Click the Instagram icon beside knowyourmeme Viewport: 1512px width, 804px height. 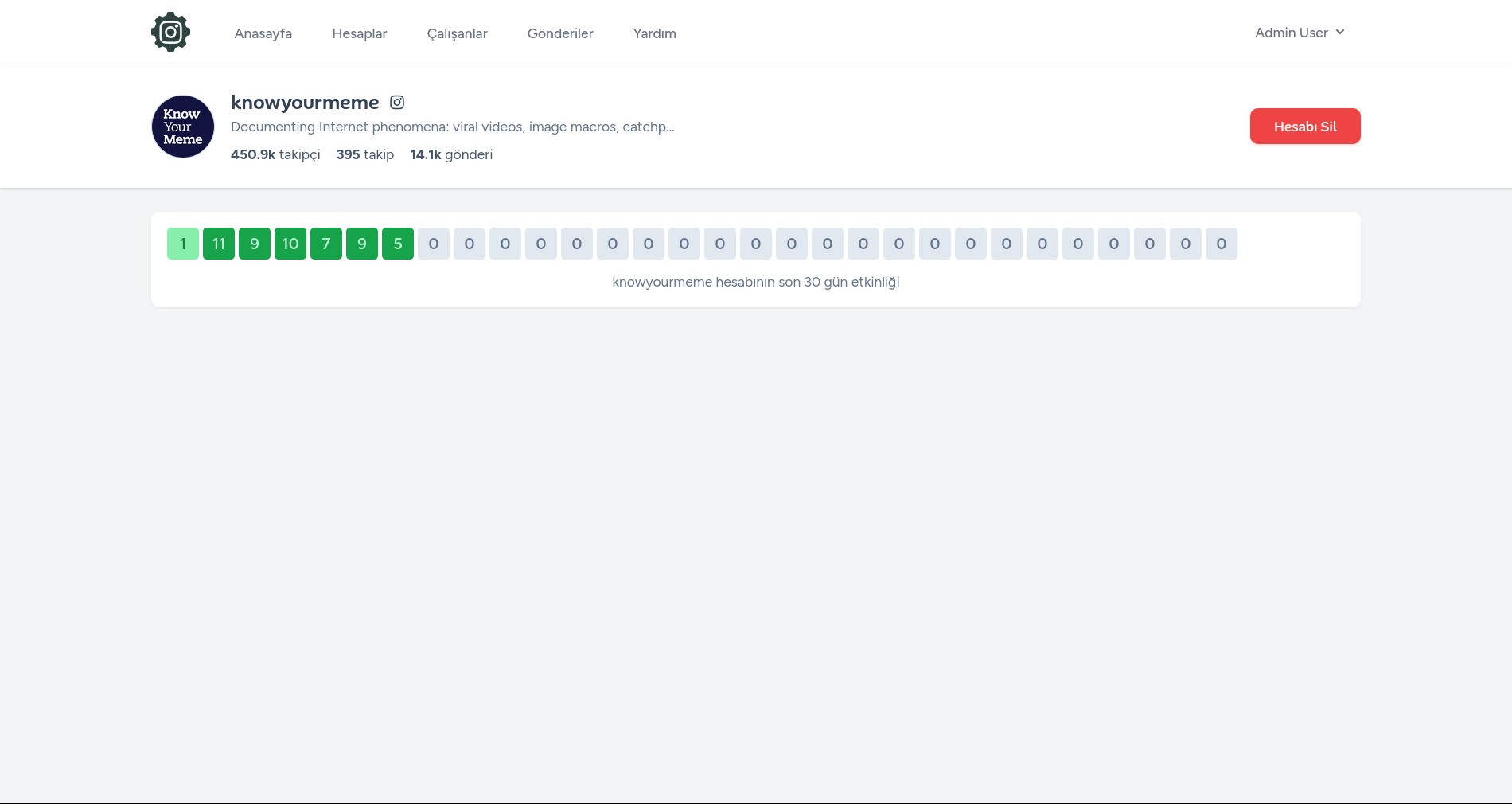pos(397,103)
